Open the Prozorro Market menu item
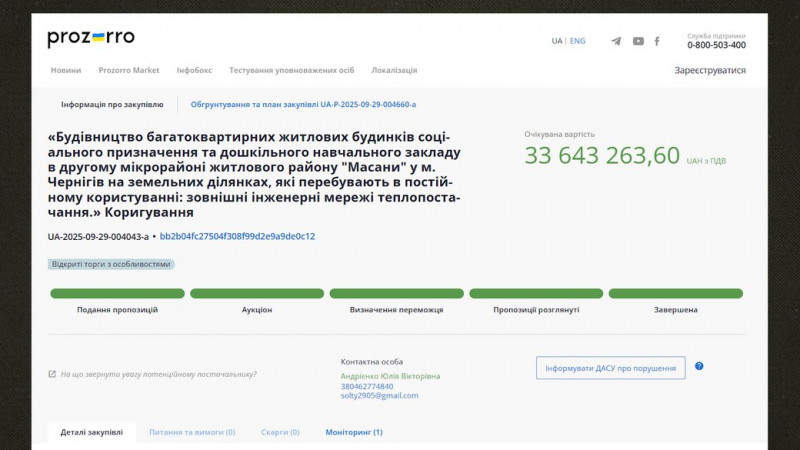This screenshot has width=800, height=450. pos(129,70)
